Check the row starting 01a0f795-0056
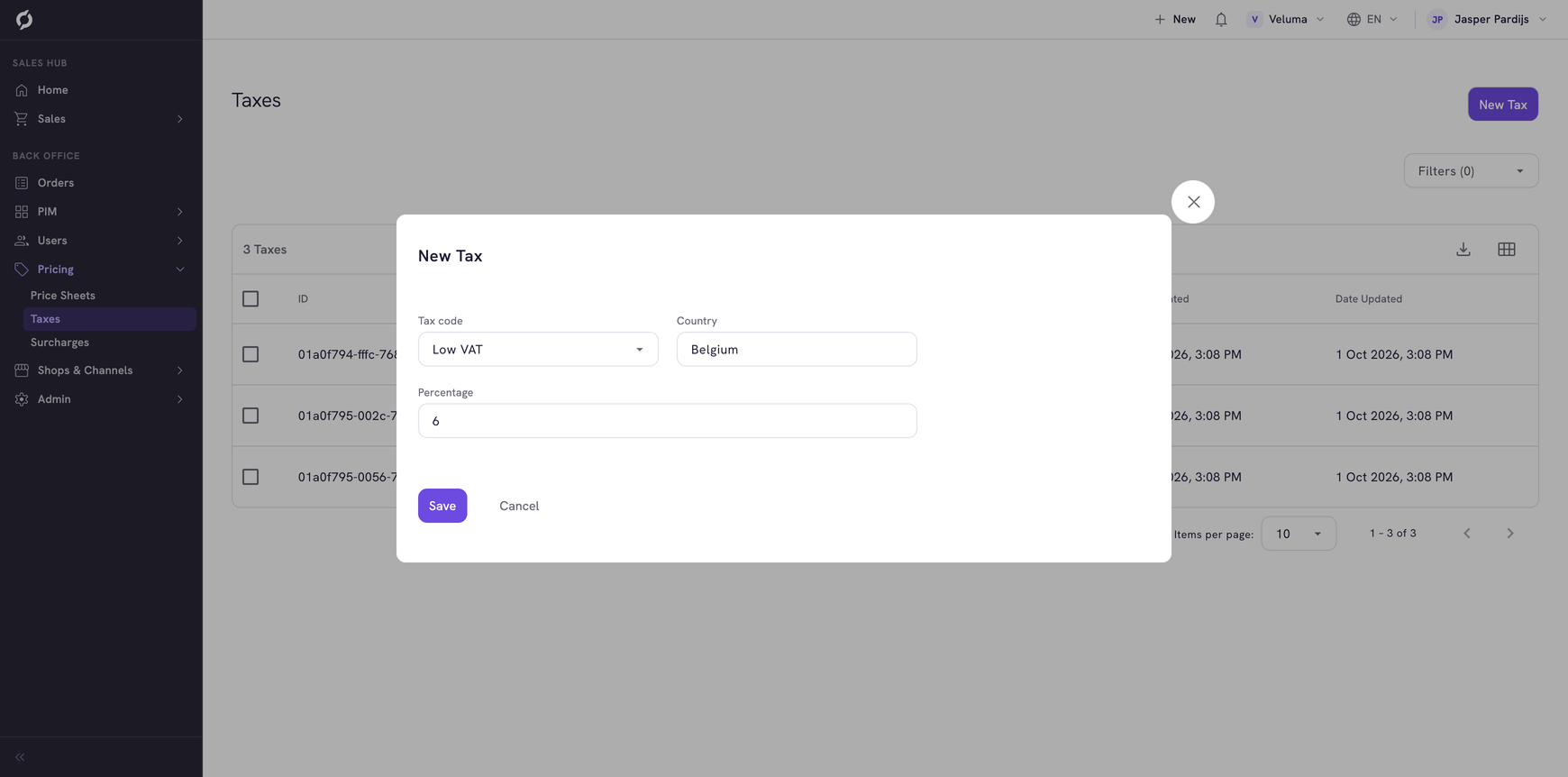 [x=251, y=478]
